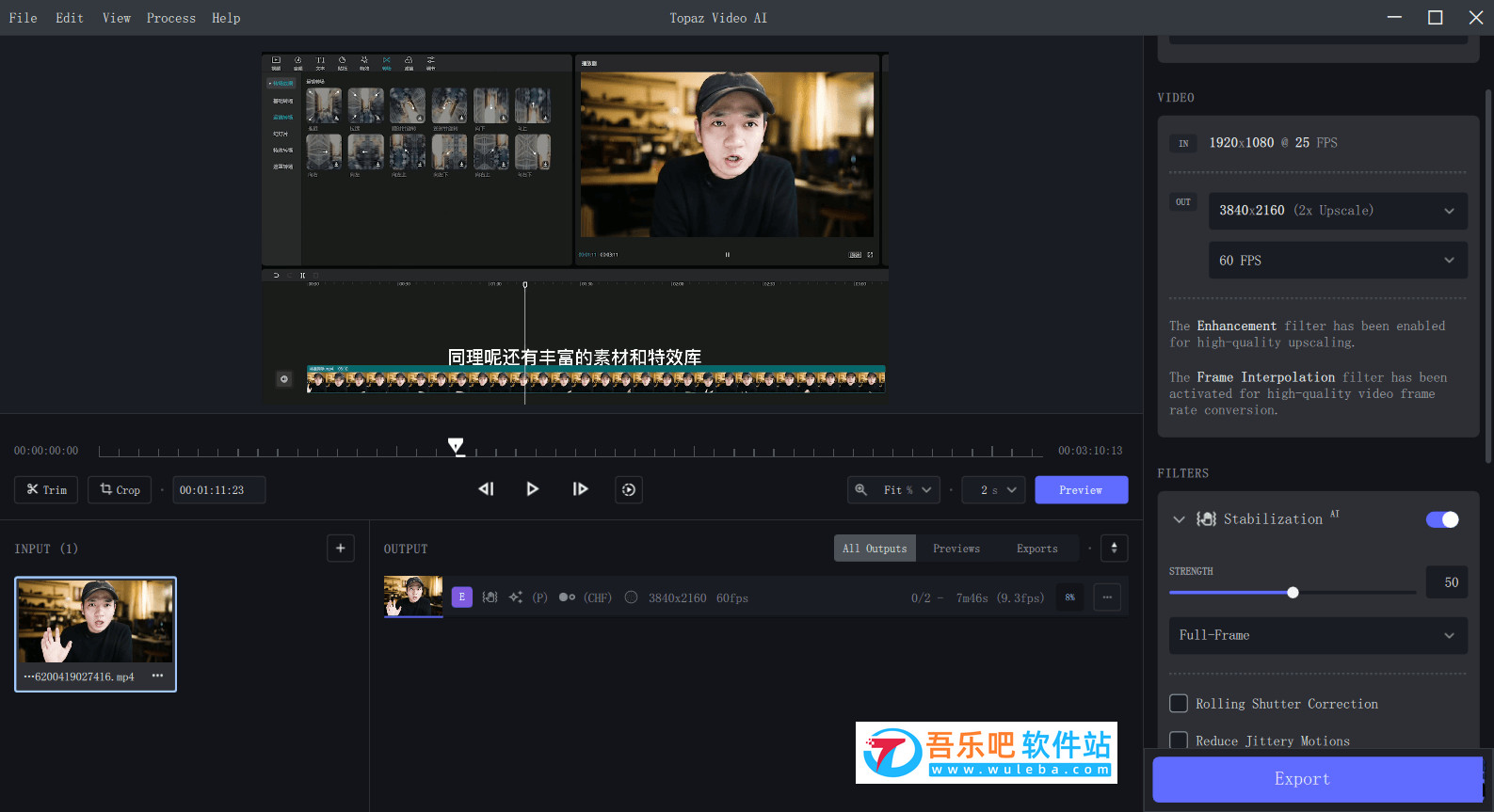Step back one frame
The width and height of the screenshot is (1494, 812).
click(486, 489)
